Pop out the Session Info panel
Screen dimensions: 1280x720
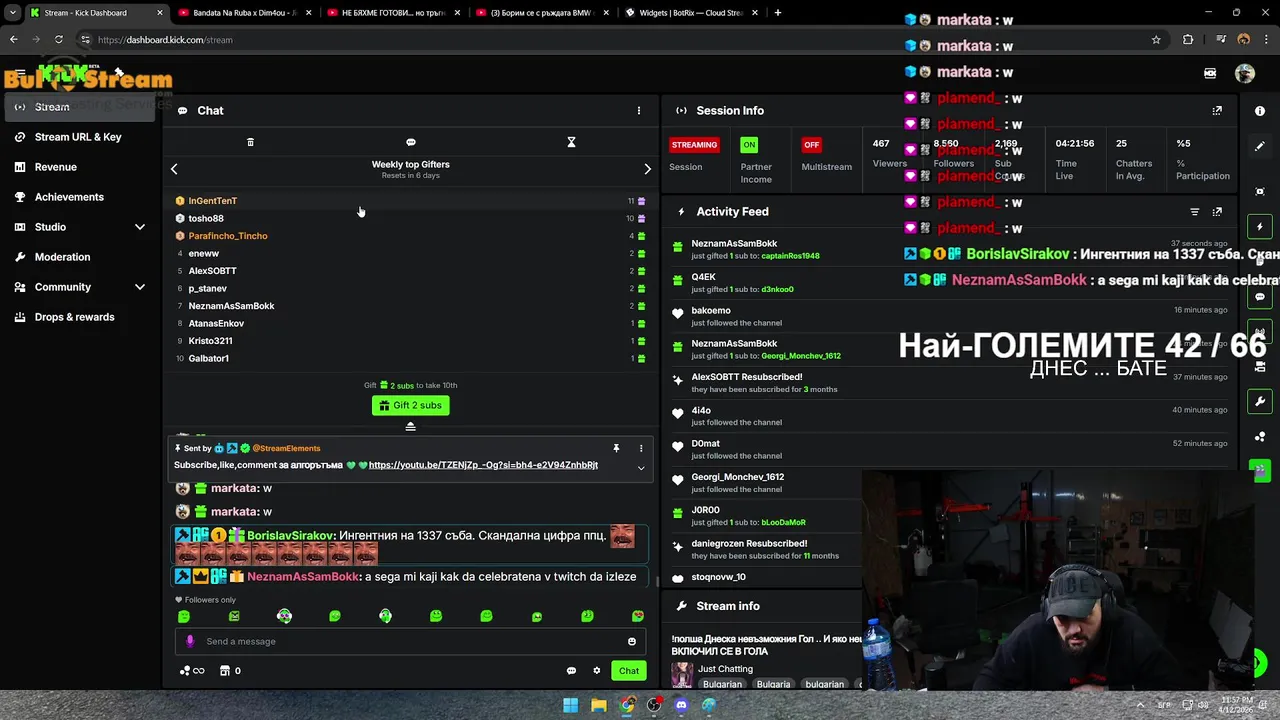(x=1217, y=111)
